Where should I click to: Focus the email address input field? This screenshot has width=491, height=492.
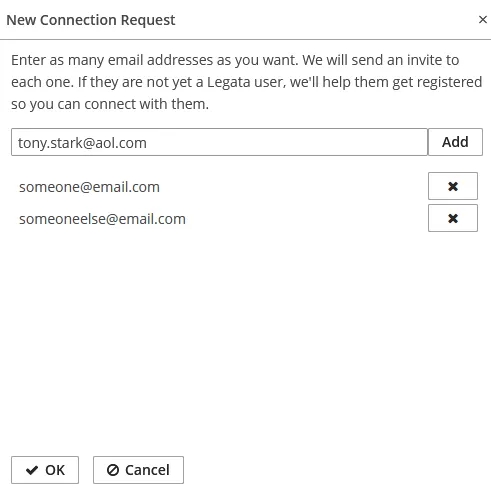click(x=219, y=142)
